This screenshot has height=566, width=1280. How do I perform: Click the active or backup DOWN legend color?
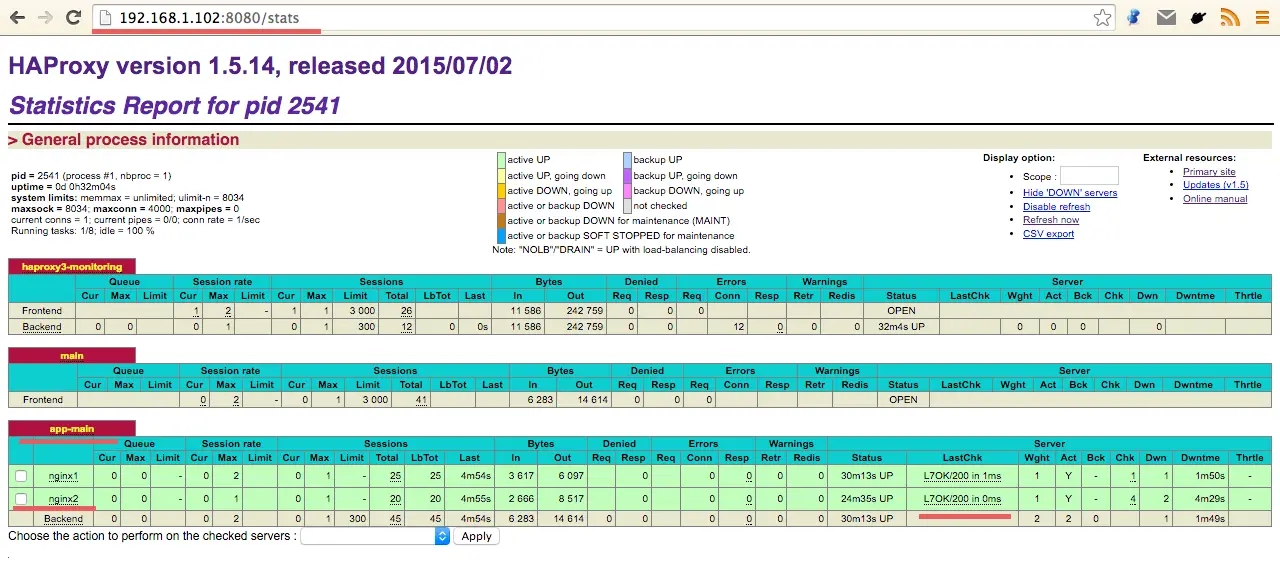pos(501,205)
